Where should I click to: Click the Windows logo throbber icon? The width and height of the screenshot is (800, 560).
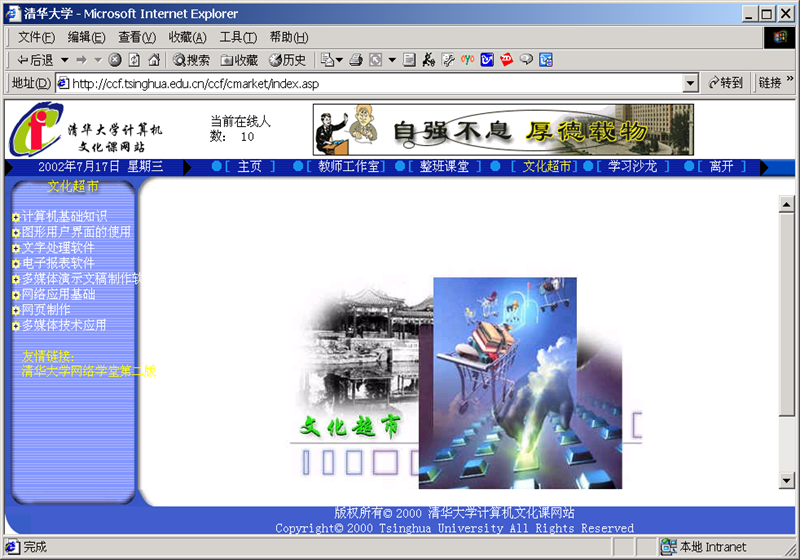[x=779, y=38]
